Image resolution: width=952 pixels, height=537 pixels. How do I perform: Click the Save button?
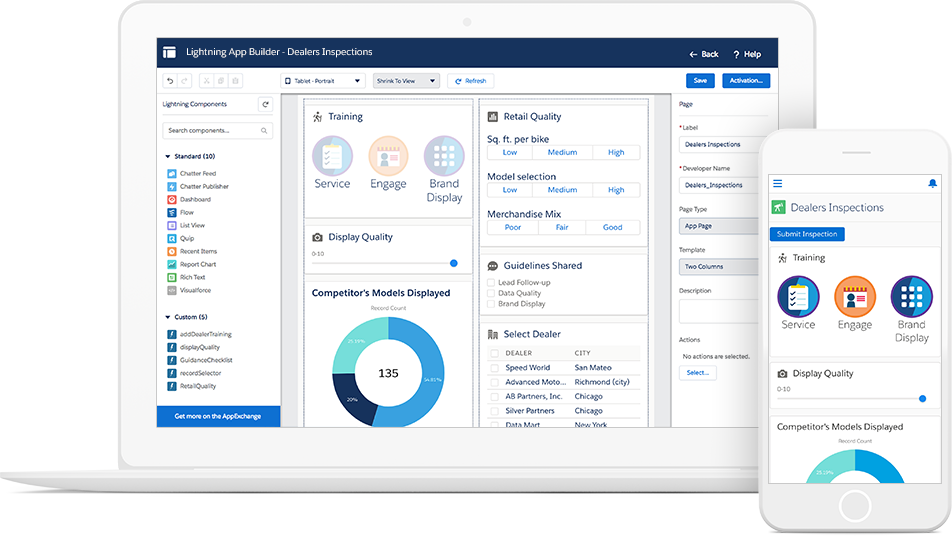700,81
